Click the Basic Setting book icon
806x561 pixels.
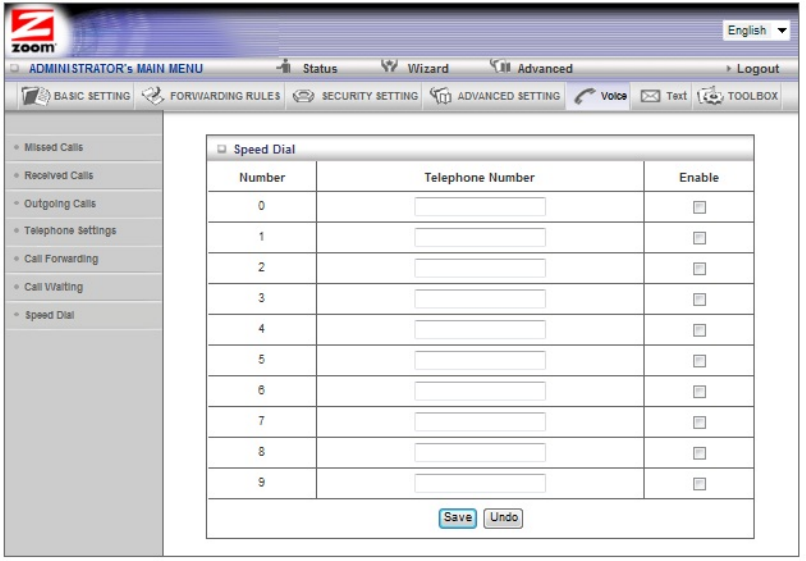click(35, 96)
